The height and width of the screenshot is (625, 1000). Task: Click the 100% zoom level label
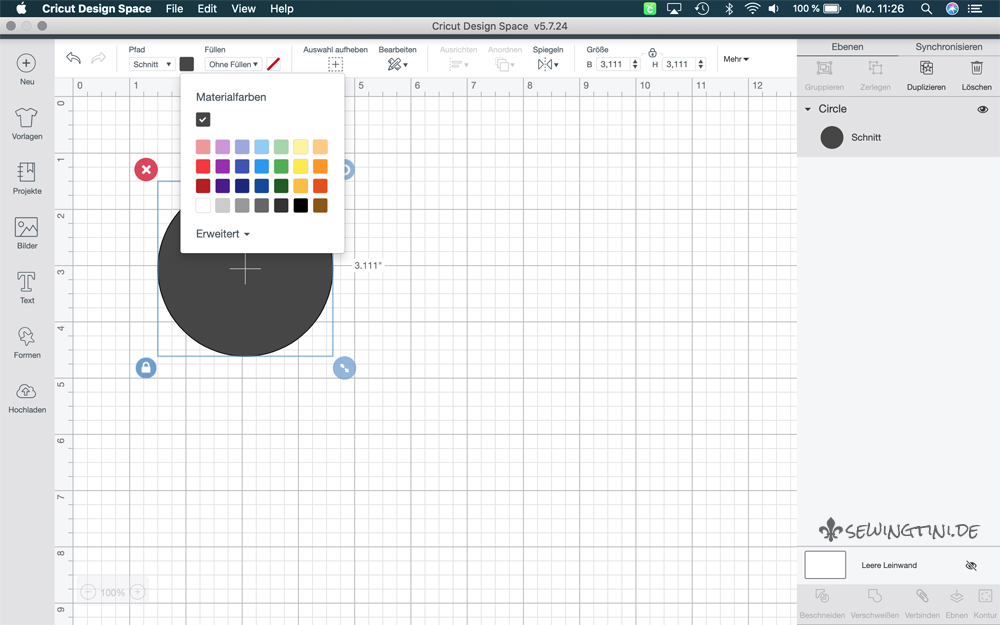(x=113, y=592)
